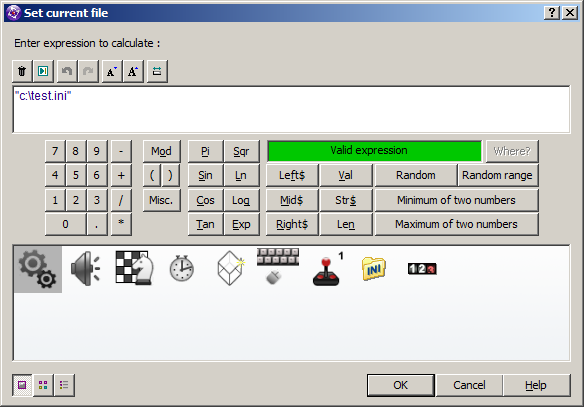584x407 pixels.
Task: Select the chessboard Storyboard object icon
Action: click(x=134, y=268)
